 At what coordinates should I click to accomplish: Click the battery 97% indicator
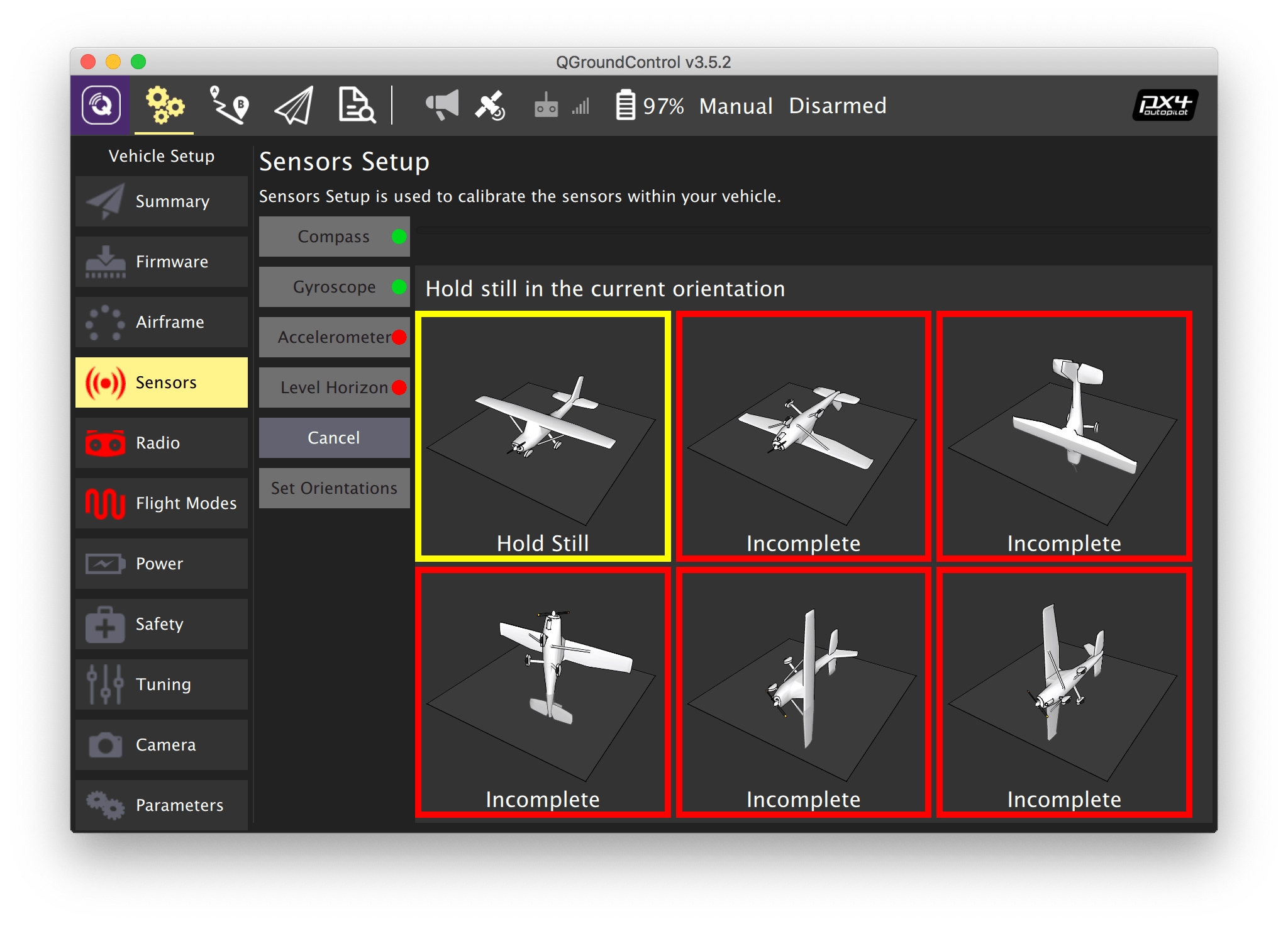[650, 106]
